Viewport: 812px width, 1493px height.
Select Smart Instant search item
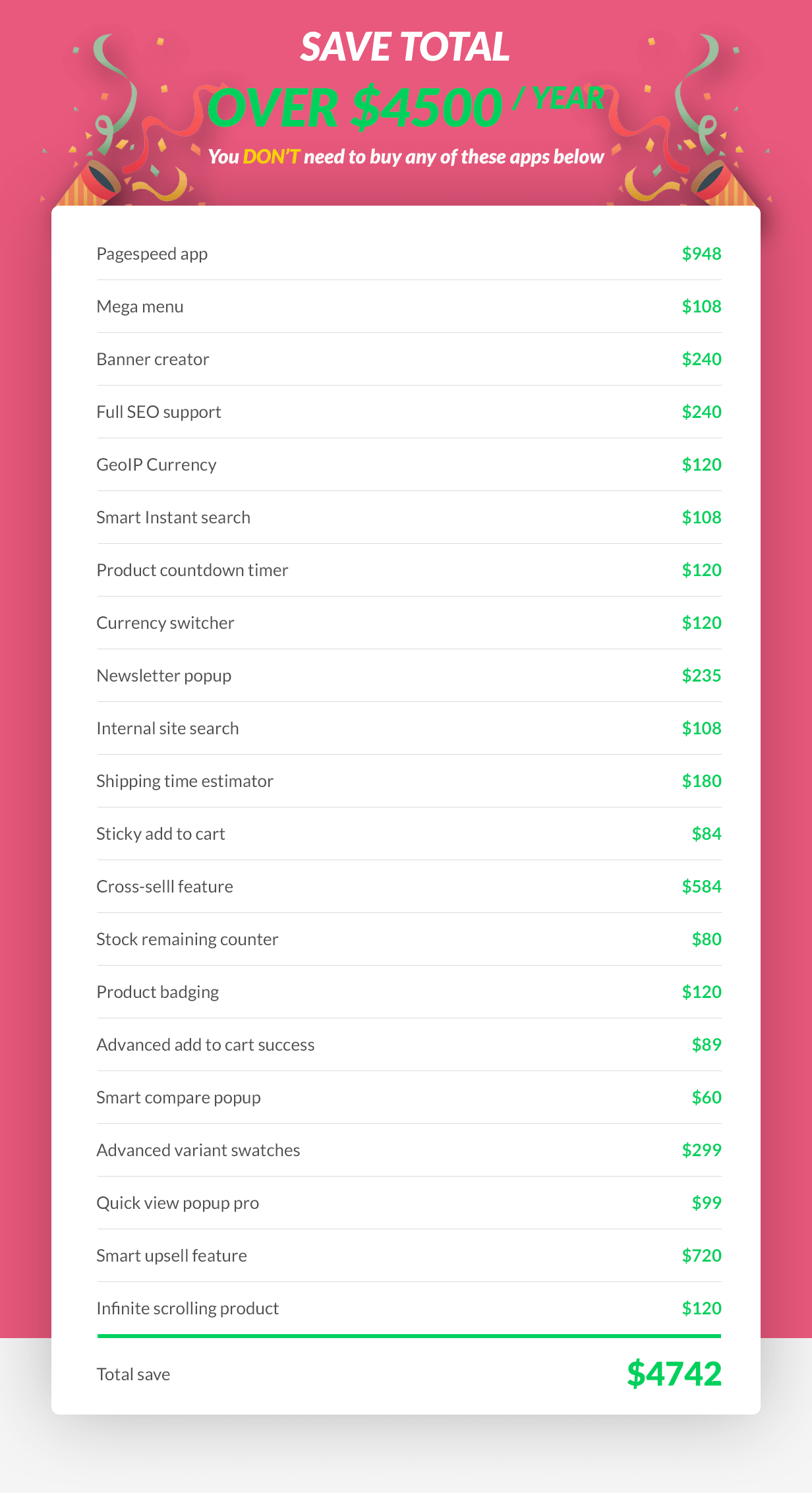pyautogui.click(x=409, y=517)
